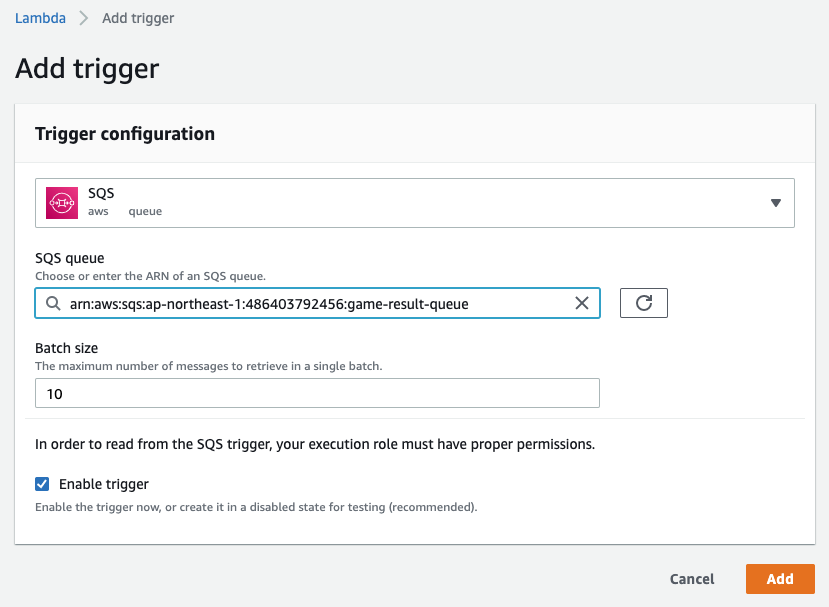Cancel adding the trigger
Image resolution: width=829 pixels, height=607 pixels.
click(x=692, y=579)
